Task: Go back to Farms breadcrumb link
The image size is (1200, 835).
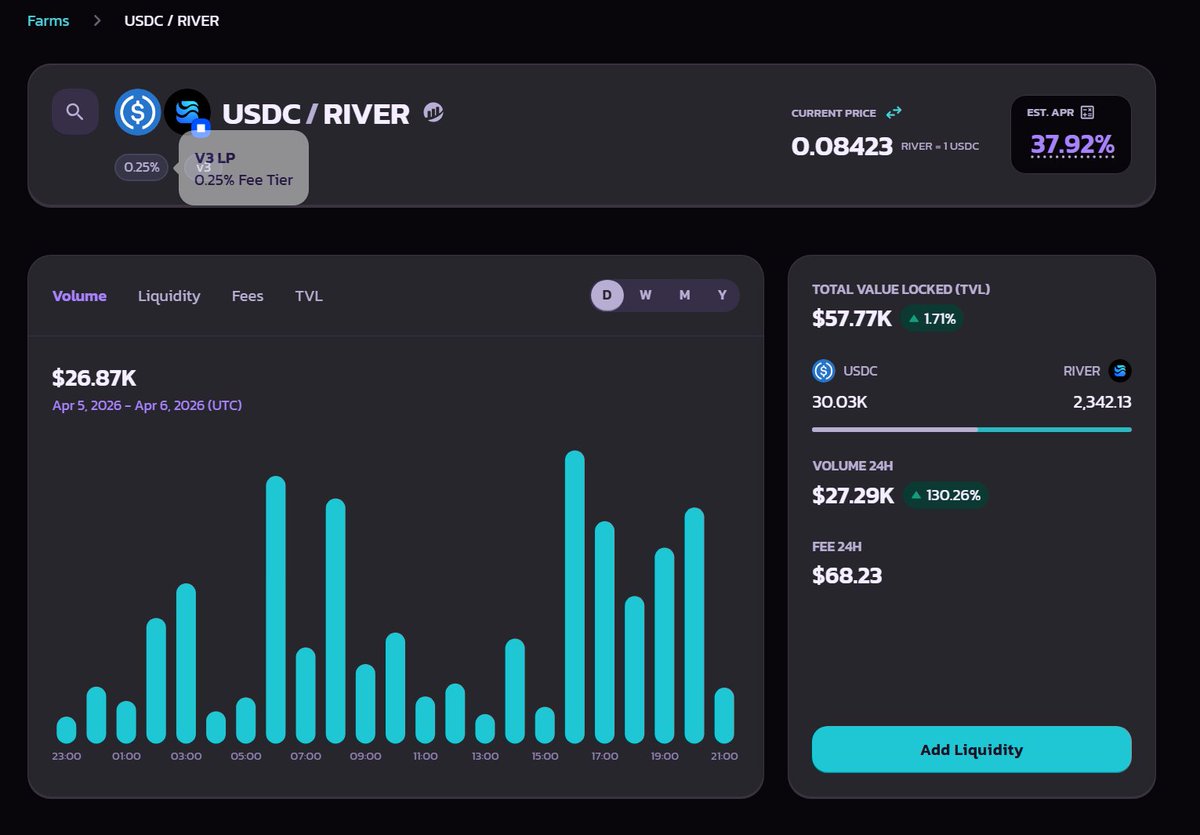Action: (48, 20)
